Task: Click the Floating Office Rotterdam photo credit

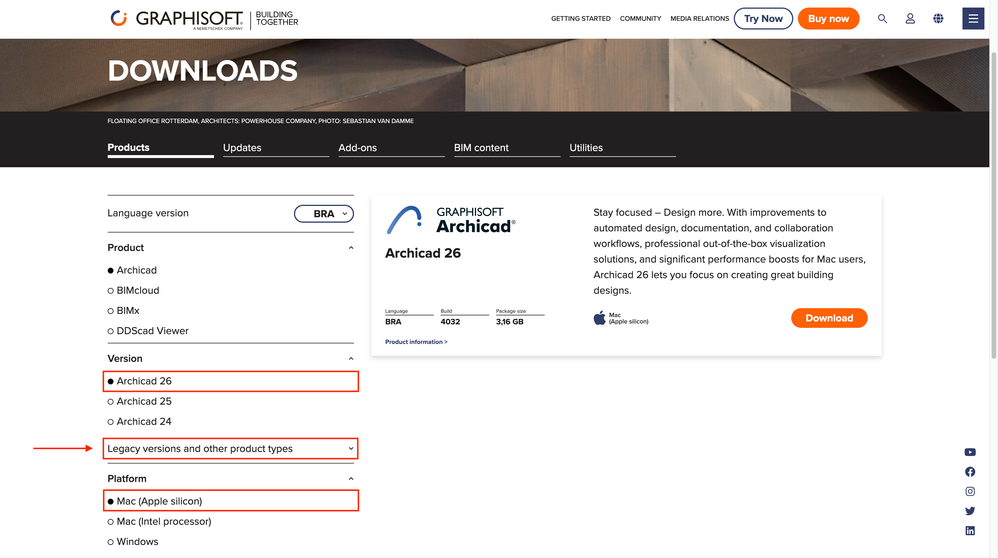Action: point(260,121)
